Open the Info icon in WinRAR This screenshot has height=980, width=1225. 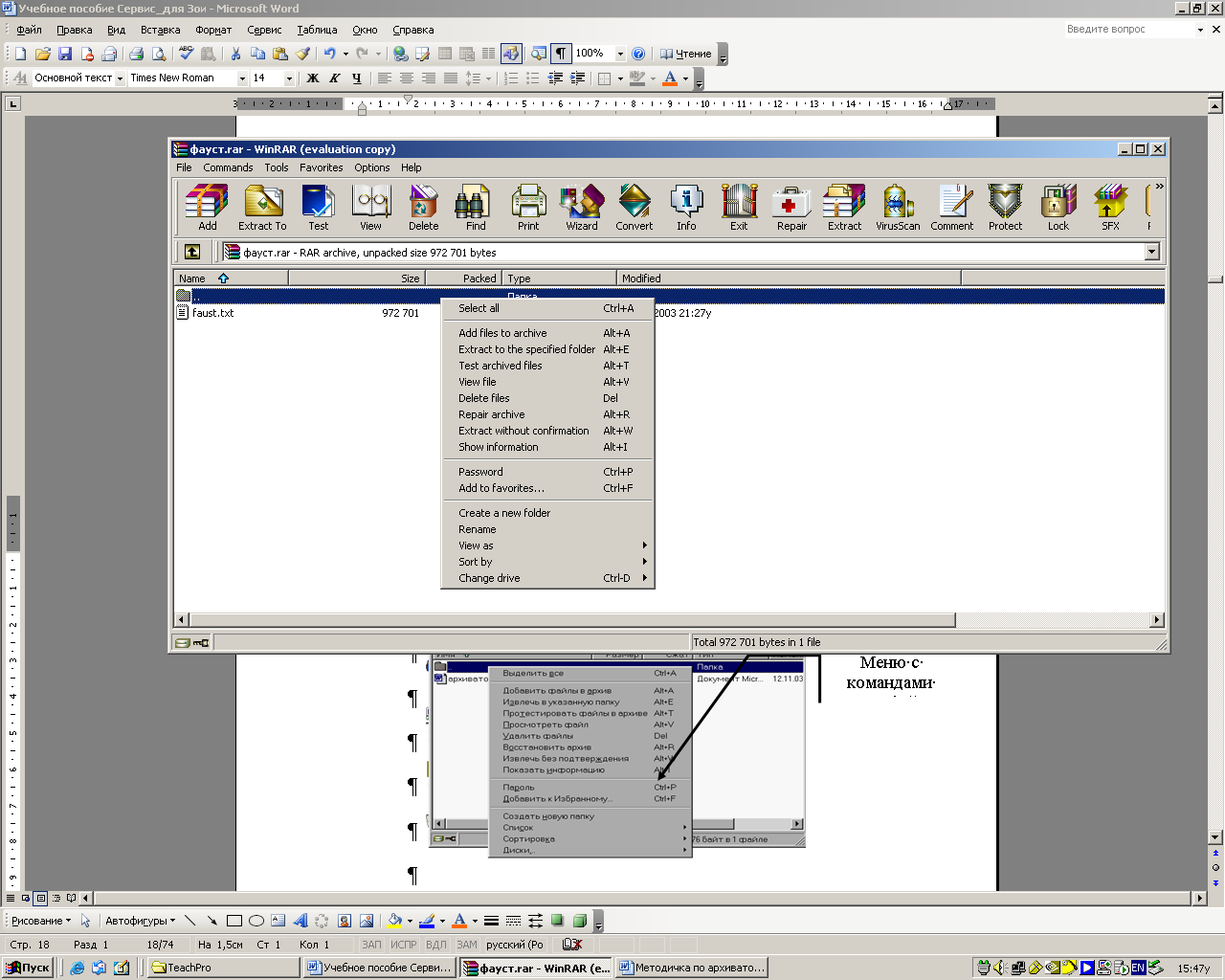pyautogui.click(x=686, y=208)
